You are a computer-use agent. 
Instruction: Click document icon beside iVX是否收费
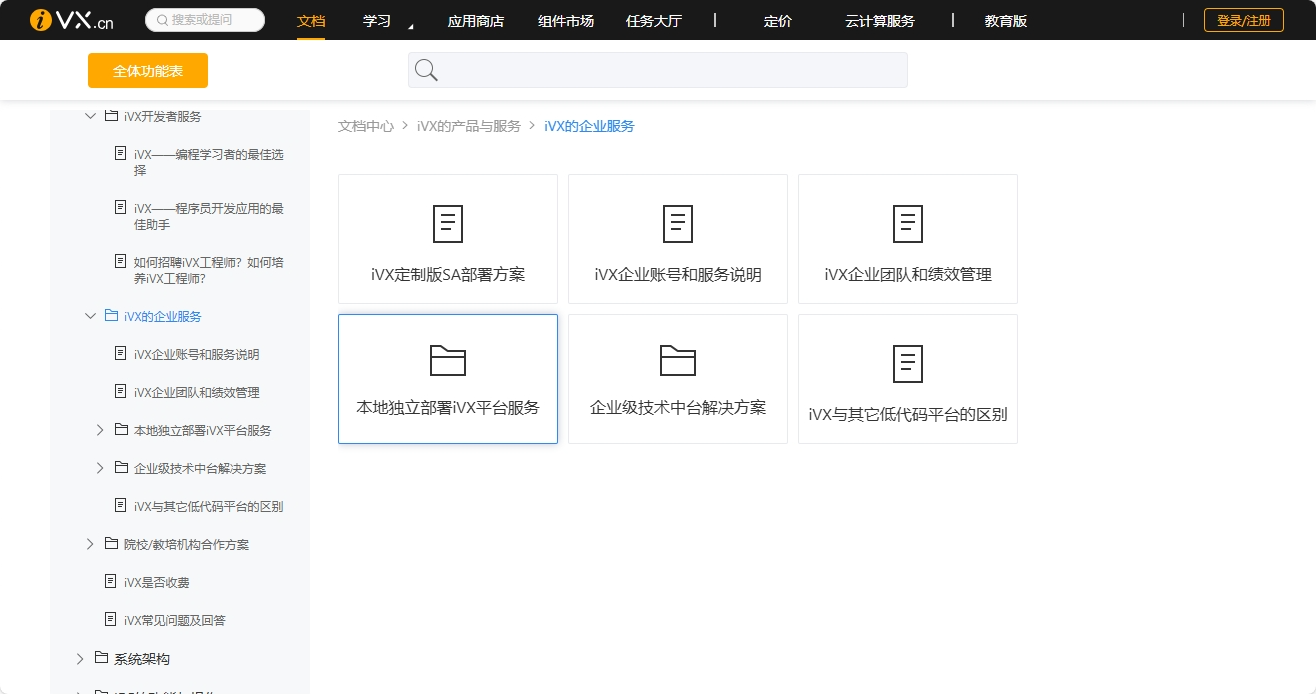click(111, 582)
